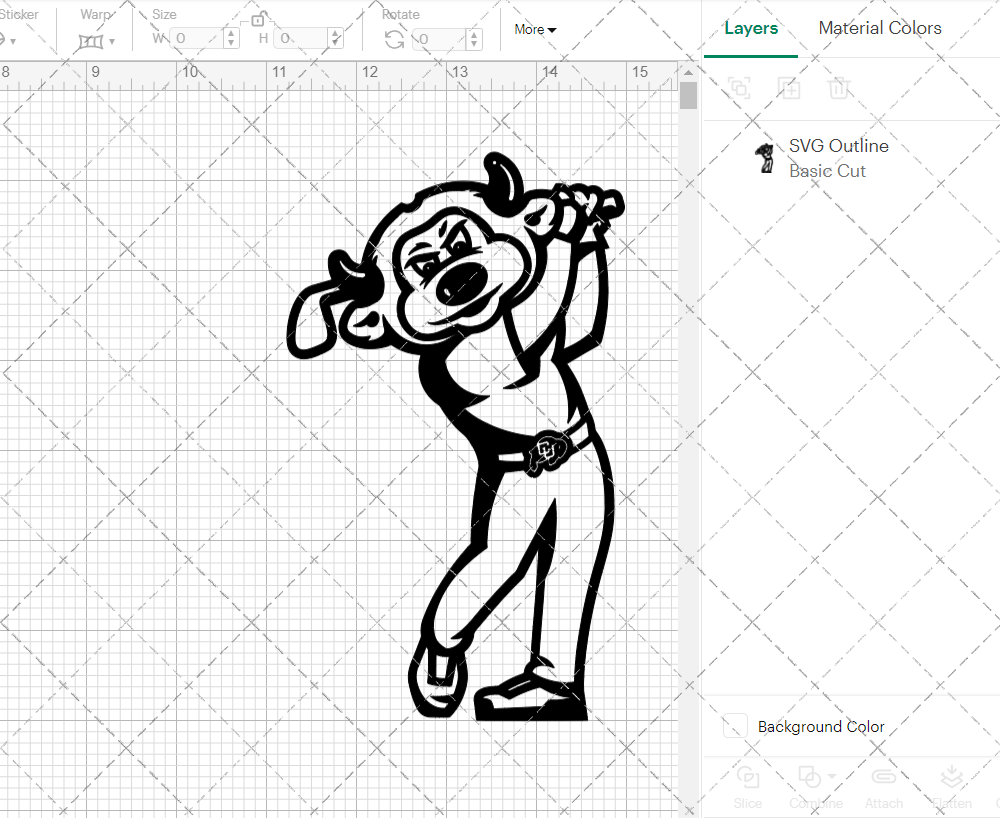Open the More dropdown menu
The width and height of the screenshot is (1000, 818).
535,29
